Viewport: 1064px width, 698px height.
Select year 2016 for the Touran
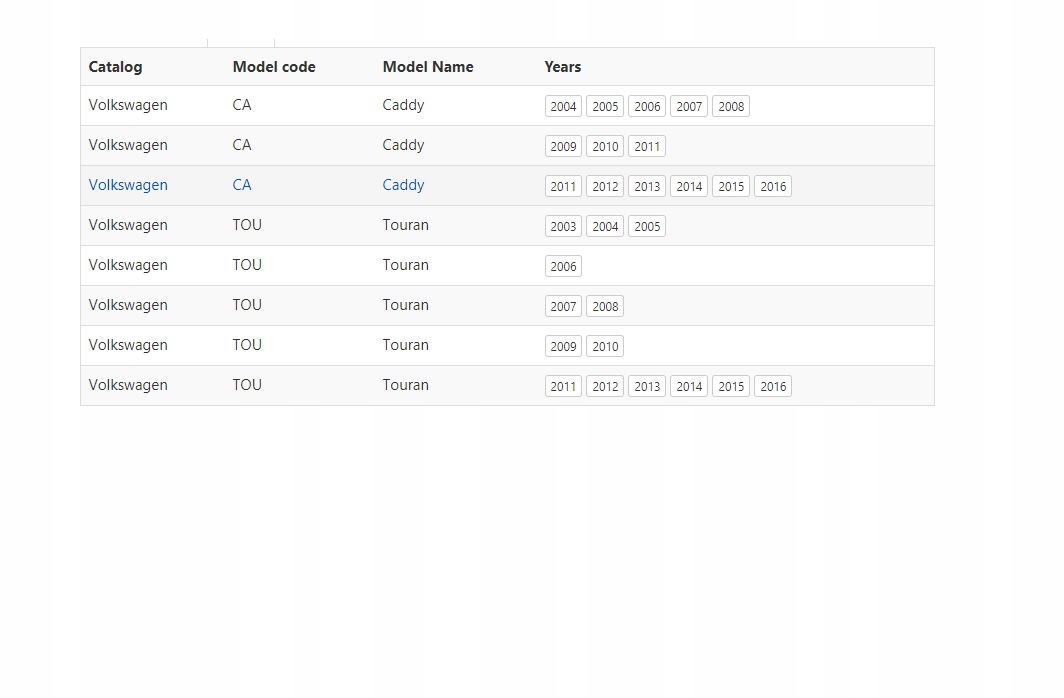774,387
